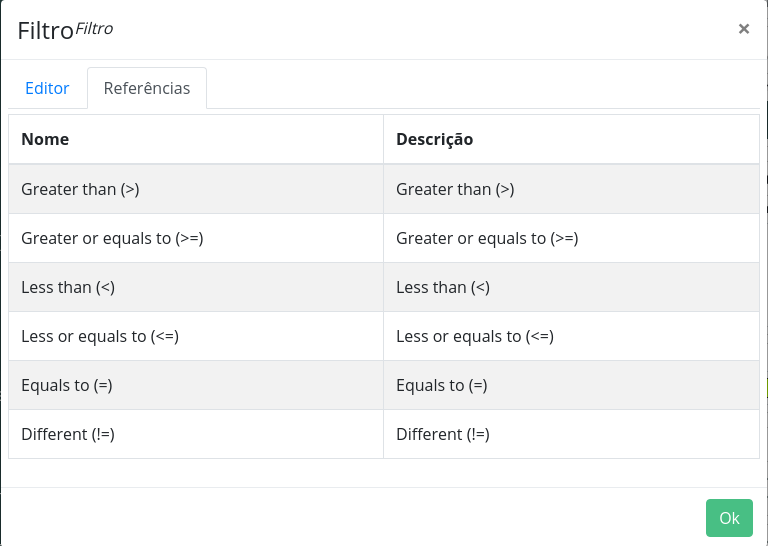The height and width of the screenshot is (546, 768).
Task: Click Less or equals to (<=) description cell
Action: (x=571, y=336)
